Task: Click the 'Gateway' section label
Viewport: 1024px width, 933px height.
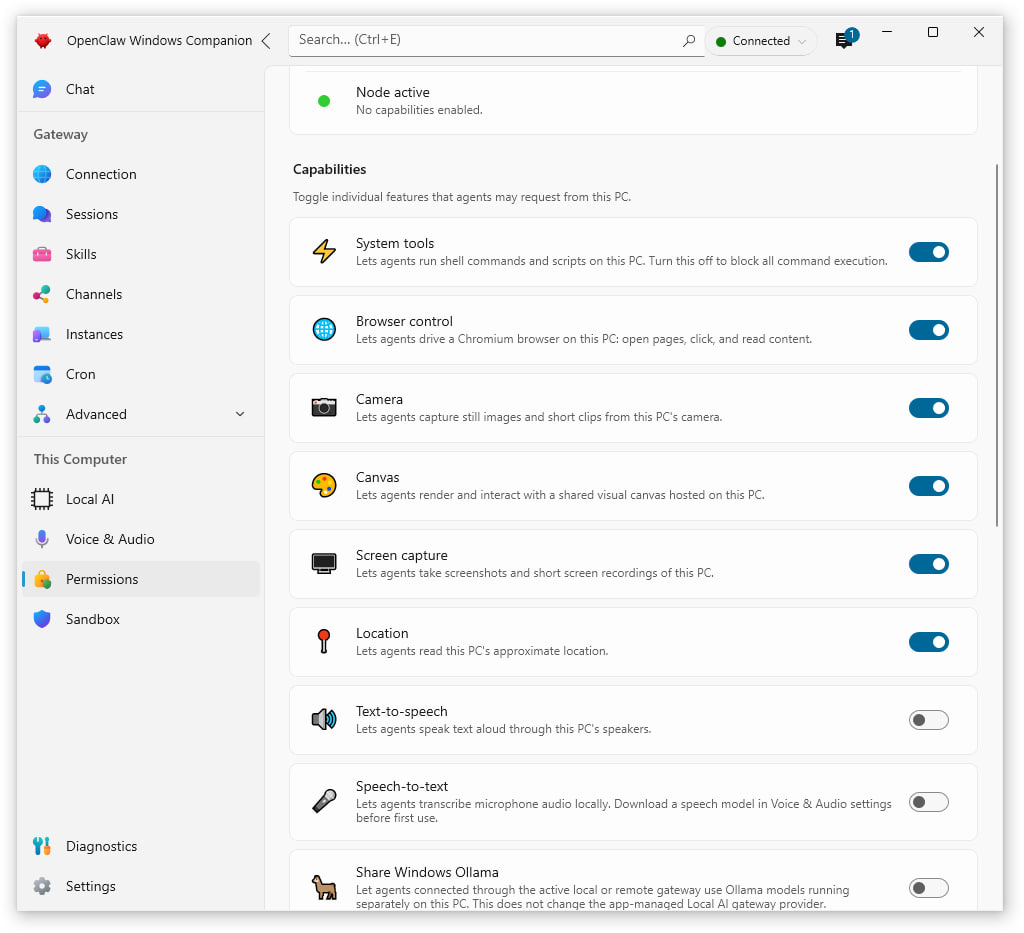Action: coord(61,134)
